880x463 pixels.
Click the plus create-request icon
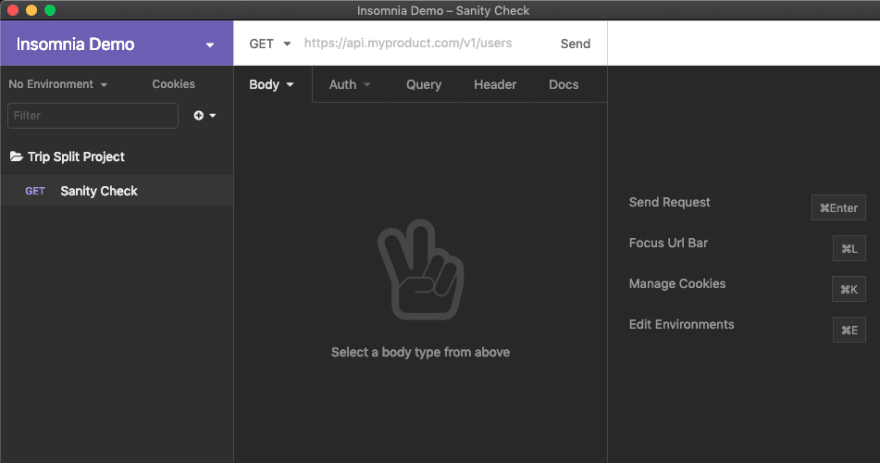[199, 116]
